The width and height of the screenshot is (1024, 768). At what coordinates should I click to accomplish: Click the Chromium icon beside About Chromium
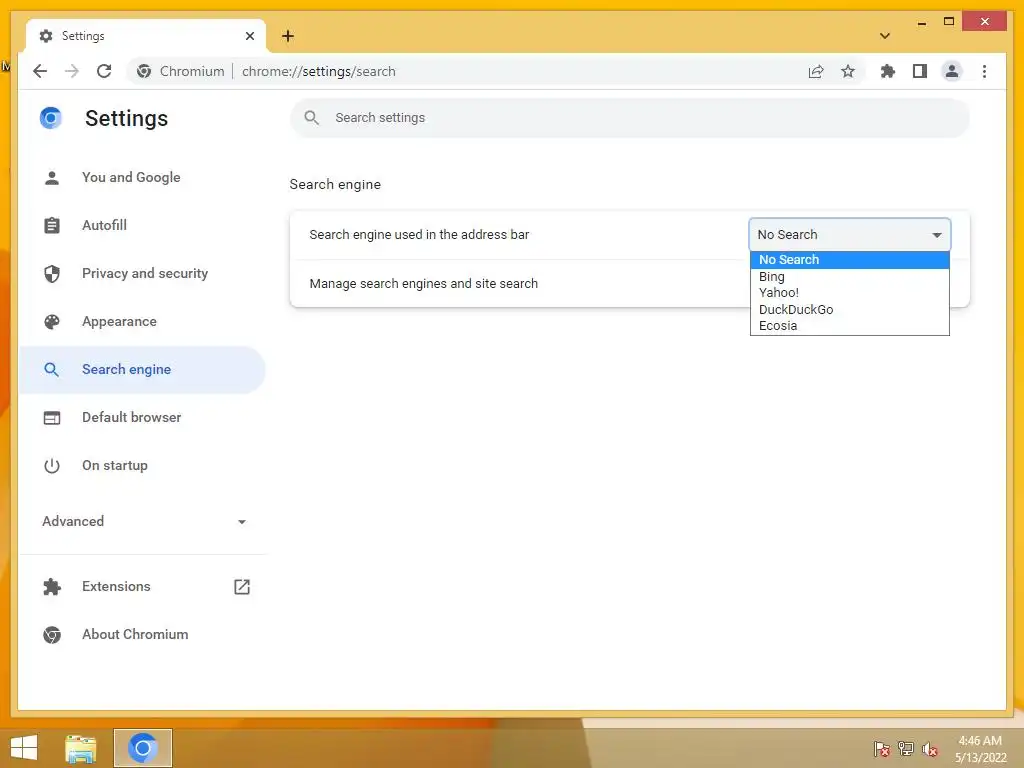[x=52, y=634]
